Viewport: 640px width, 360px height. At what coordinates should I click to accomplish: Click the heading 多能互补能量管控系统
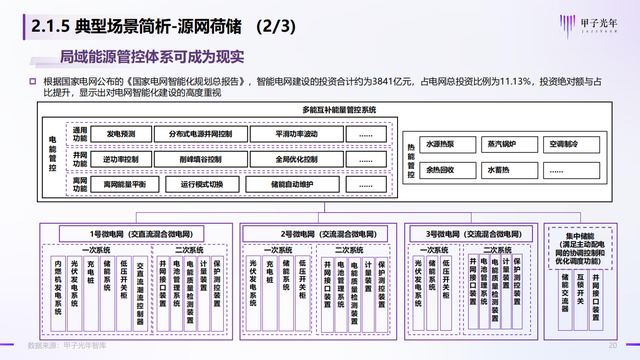tap(339, 110)
